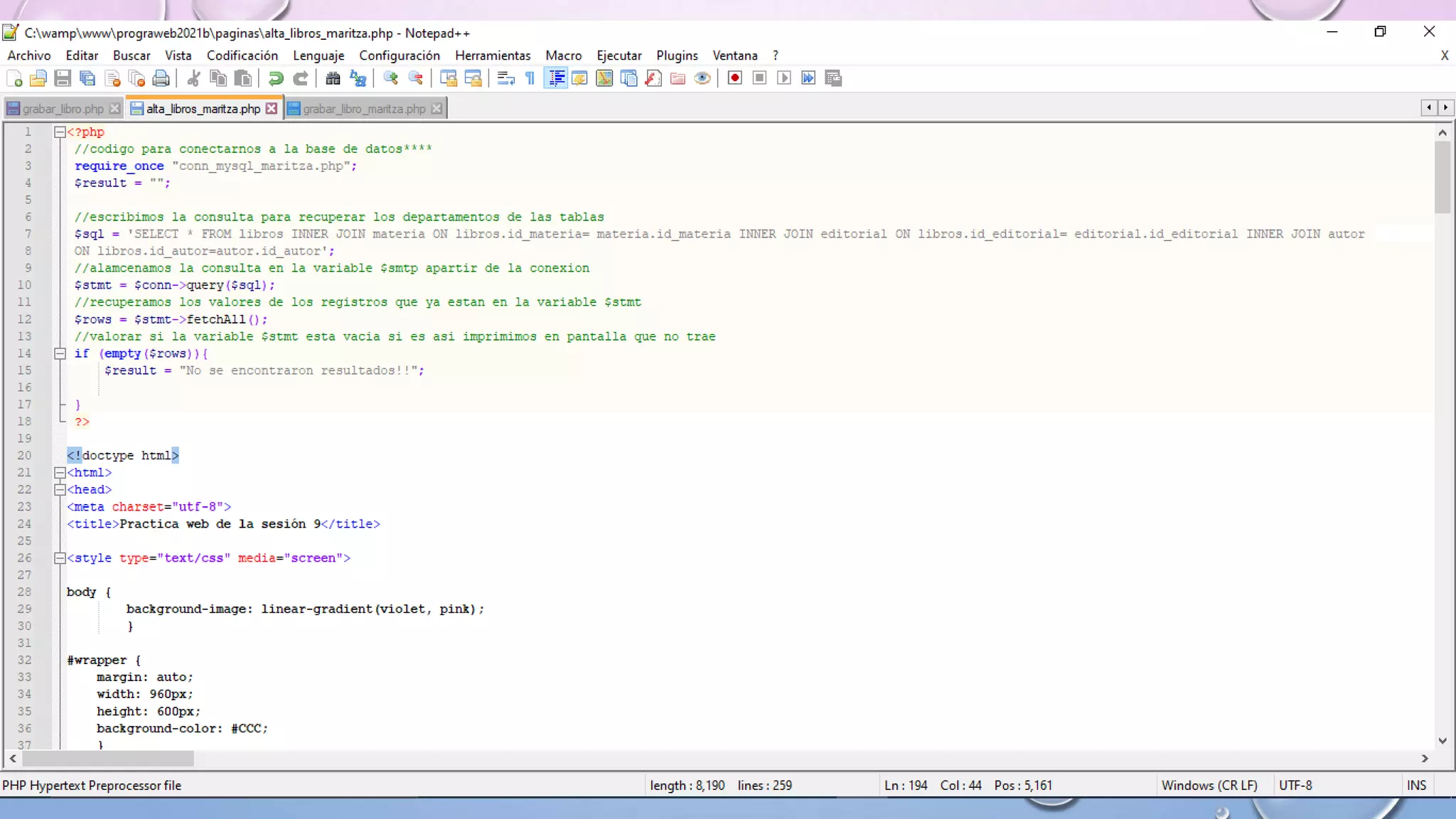The image size is (1456, 819).
Task: Click the Cut scissors icon
Action: click(x=193, y=78)
